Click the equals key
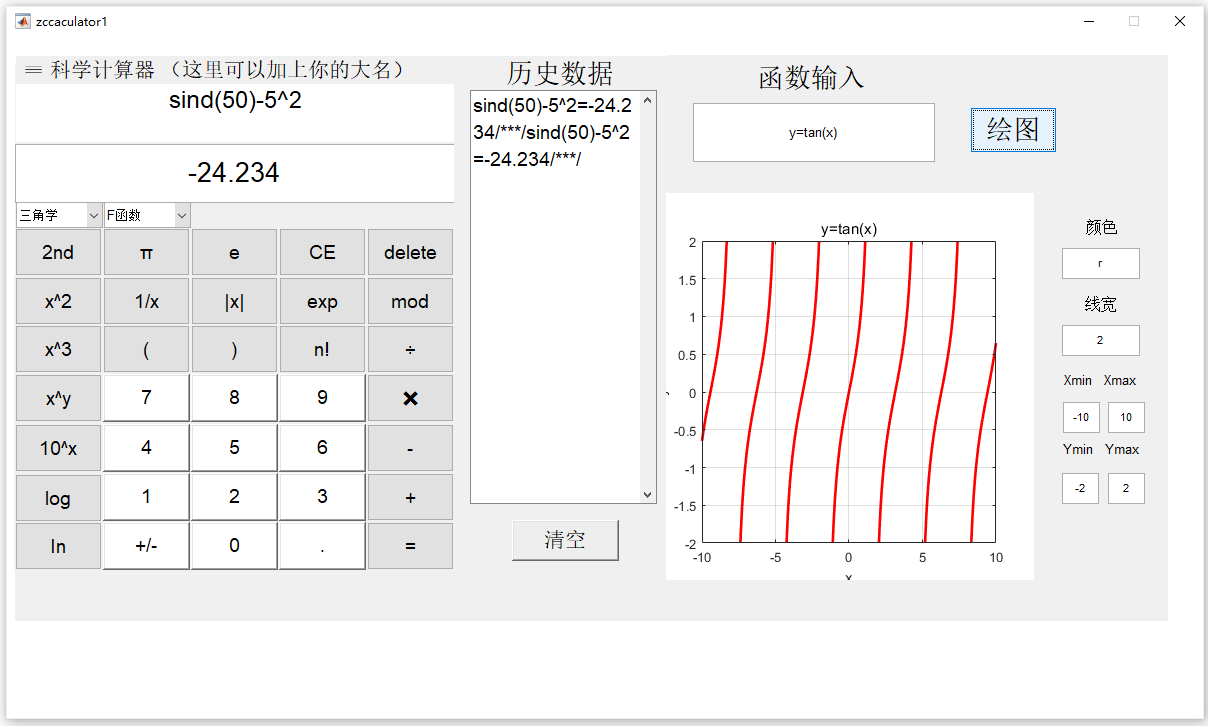This screenshot has height=726, width=1208. pos(410,546)
